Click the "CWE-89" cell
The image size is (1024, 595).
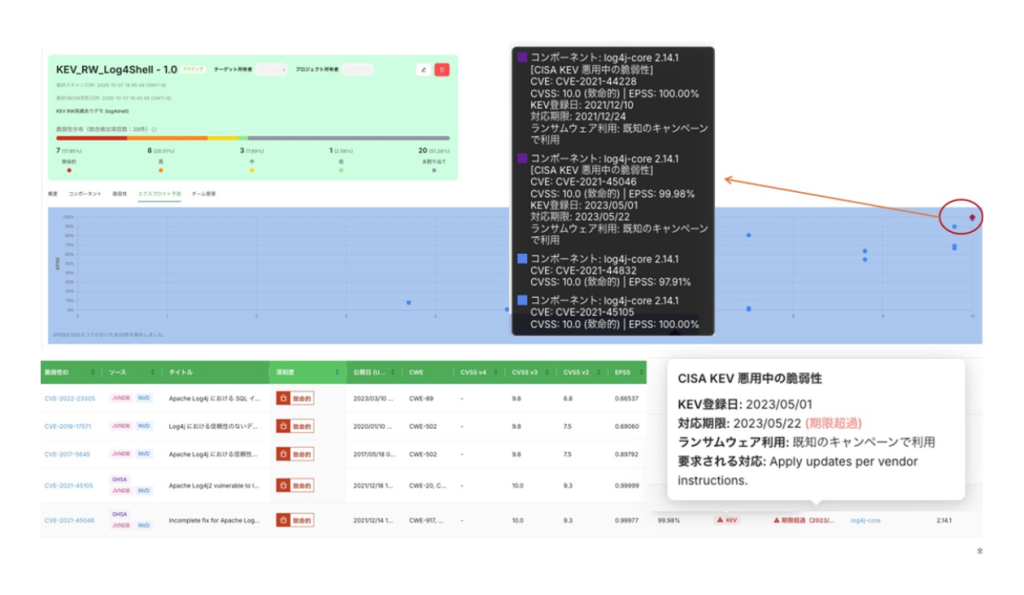pos(421,398)
